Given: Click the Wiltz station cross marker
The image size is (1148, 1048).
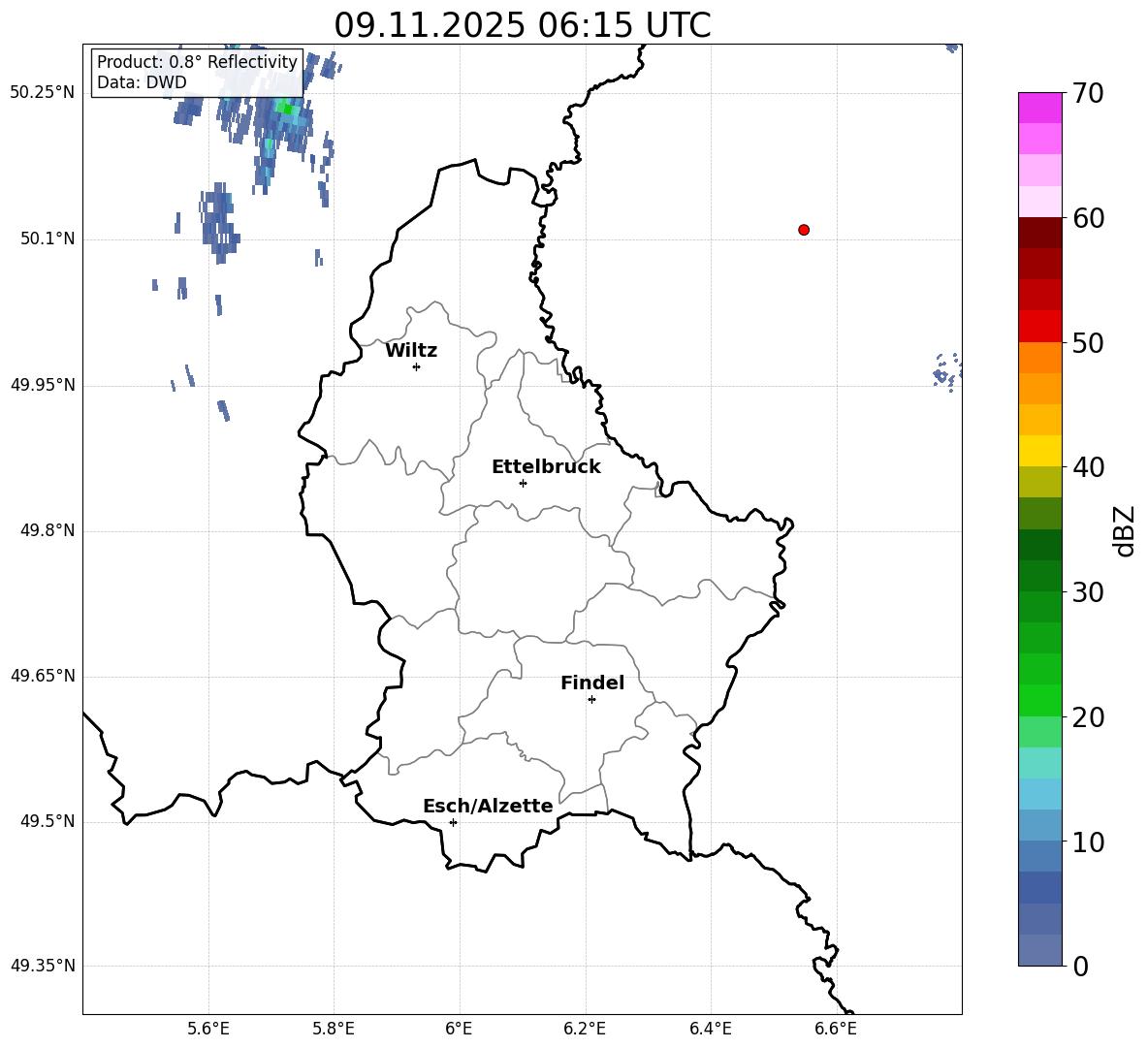Looking at the screenshot, I should tap(417, 366).
